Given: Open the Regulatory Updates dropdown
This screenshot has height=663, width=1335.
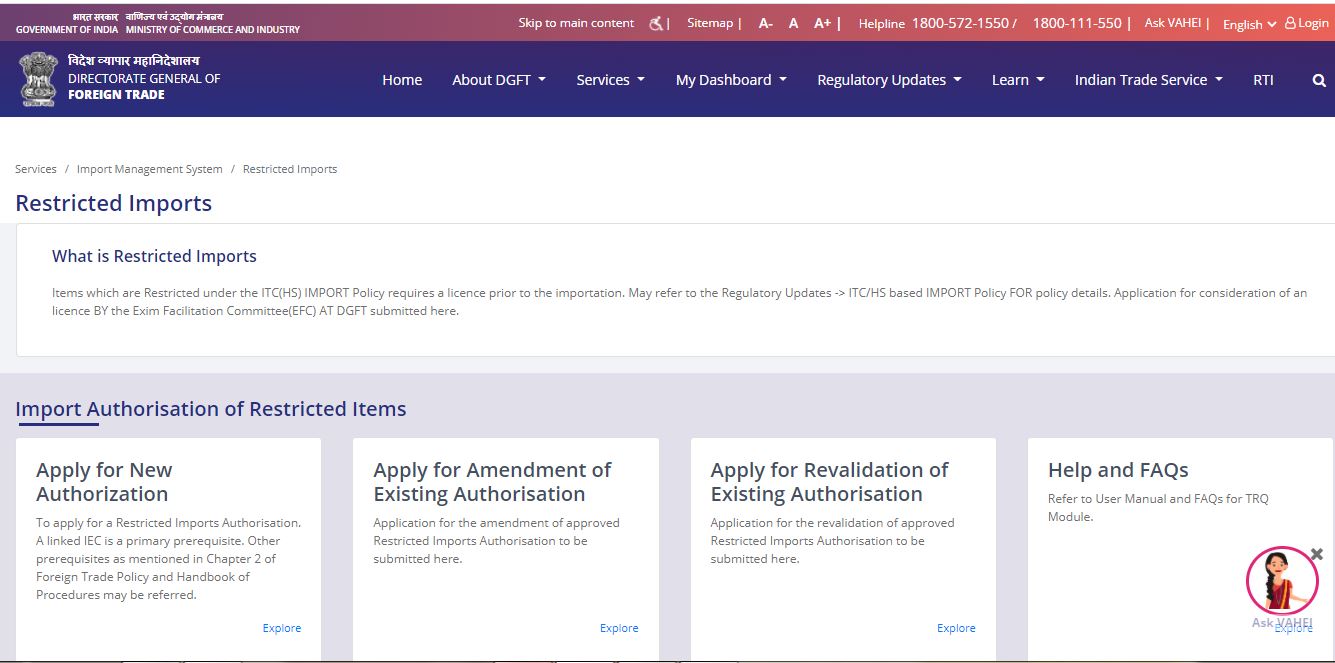Looking at the screenshot, I should (888, 80).
